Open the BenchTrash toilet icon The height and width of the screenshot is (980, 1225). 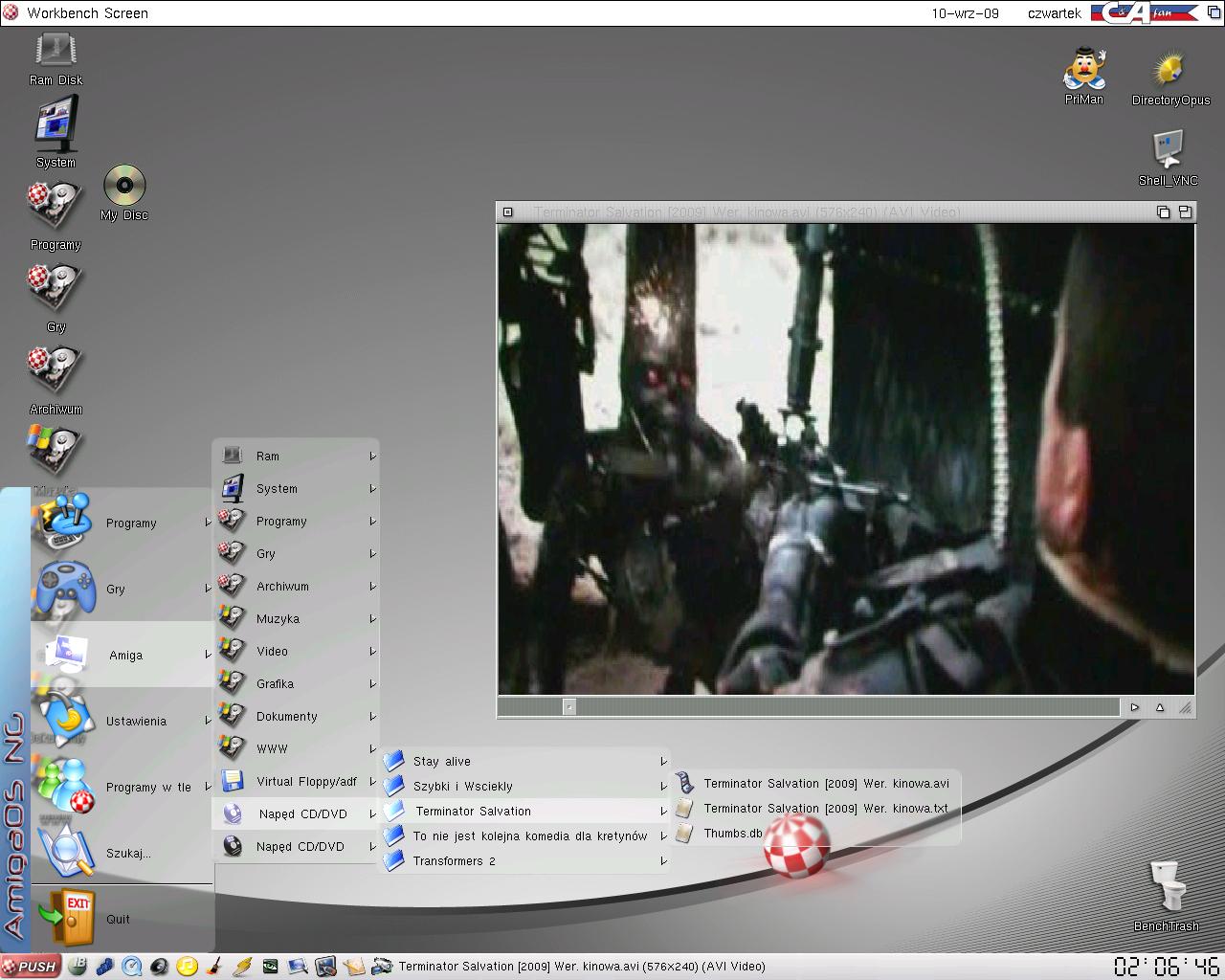pyautogui.click(x=1166, y=896)
